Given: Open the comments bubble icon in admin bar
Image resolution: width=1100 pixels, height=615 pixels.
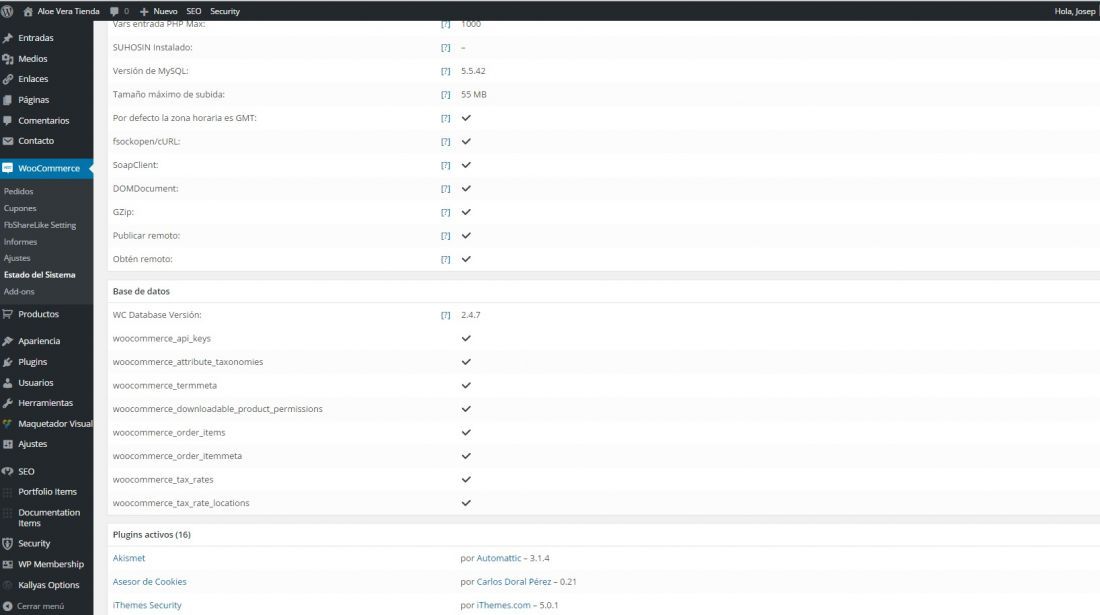Looking at the screenshot, I should 114,11.
